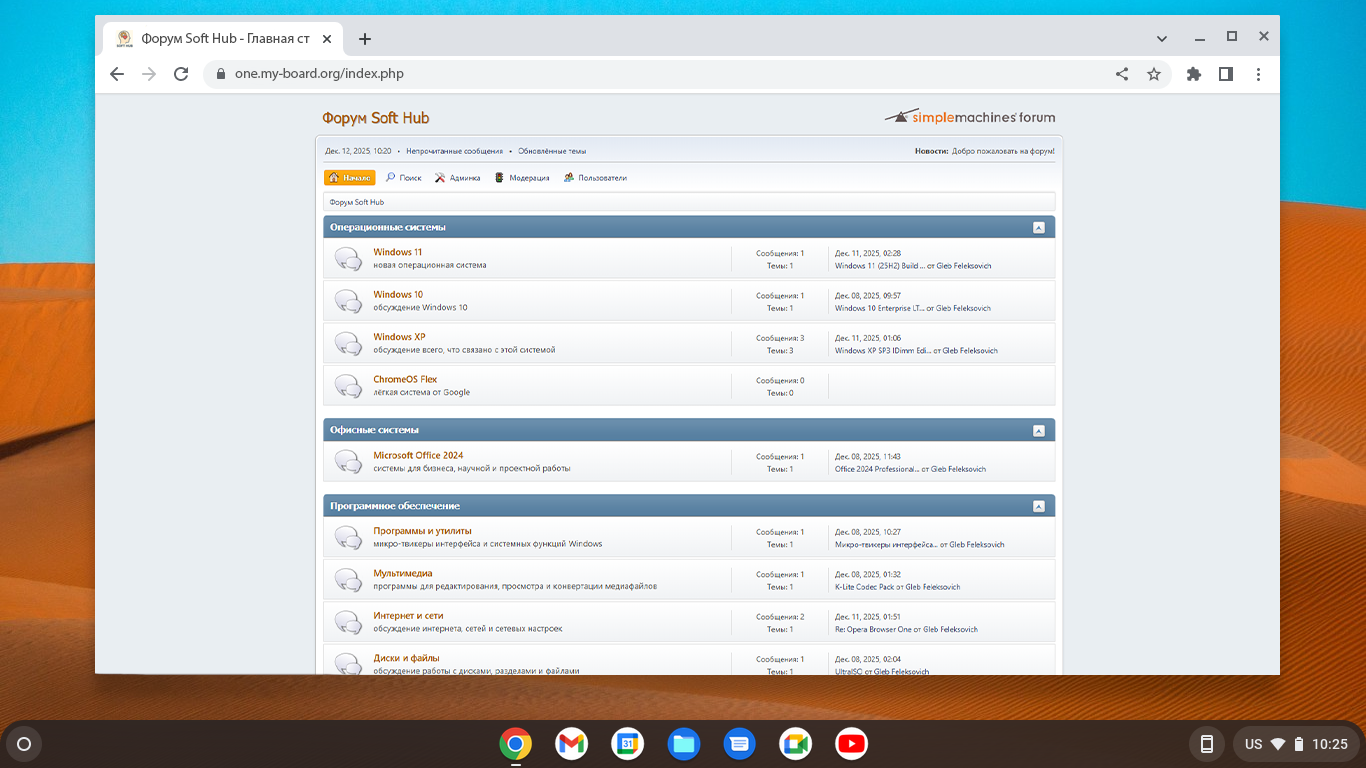This screenshot has width=1366, height=768.
Task: Open the Messages app from the shelf
Action: pyautogui.click(x=740, y=744)
